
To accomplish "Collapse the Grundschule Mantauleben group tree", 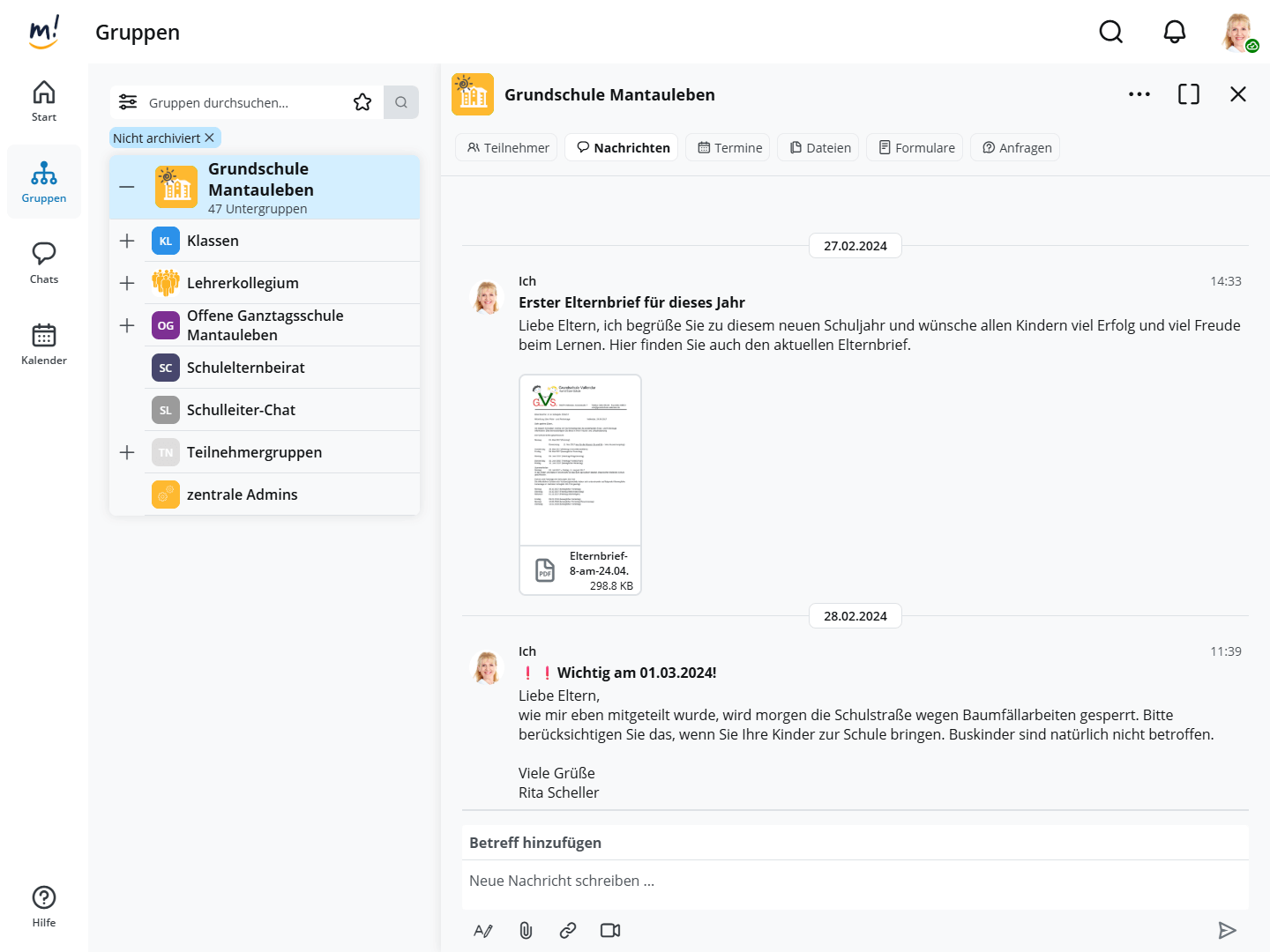I will tap(127, 187).
